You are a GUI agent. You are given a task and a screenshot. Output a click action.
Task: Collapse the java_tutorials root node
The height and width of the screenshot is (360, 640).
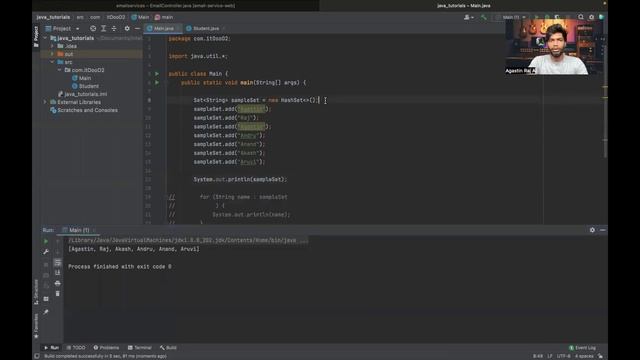[x=45, y=38]
